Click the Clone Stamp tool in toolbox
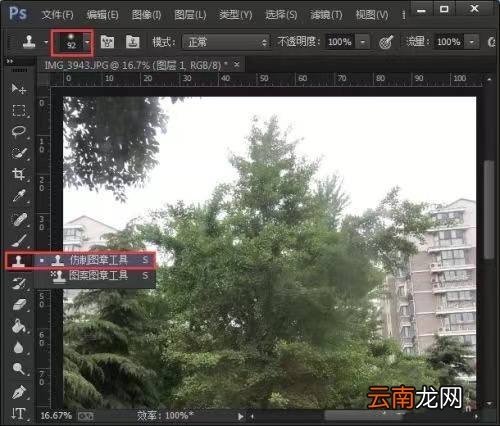 pos(18,260)
